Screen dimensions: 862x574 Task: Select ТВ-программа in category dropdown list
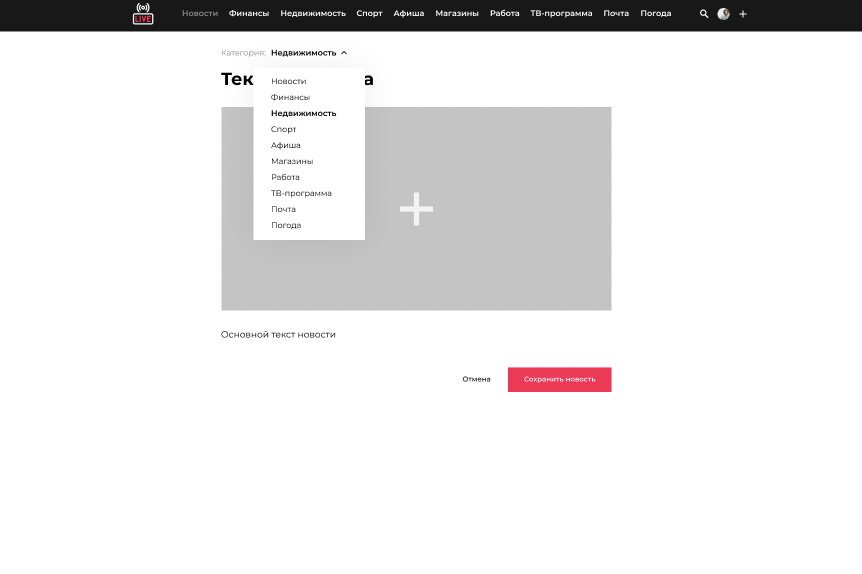coord(301,193)
